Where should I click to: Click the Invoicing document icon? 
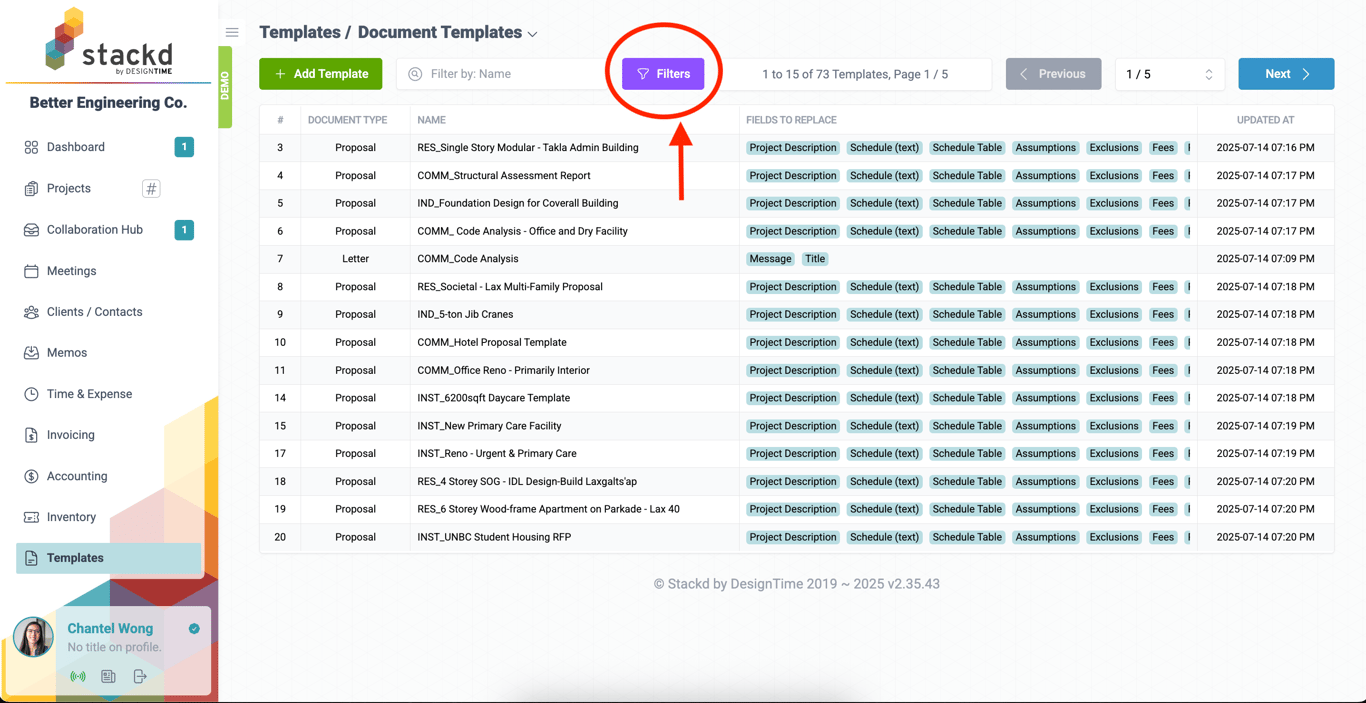(31, 435)
